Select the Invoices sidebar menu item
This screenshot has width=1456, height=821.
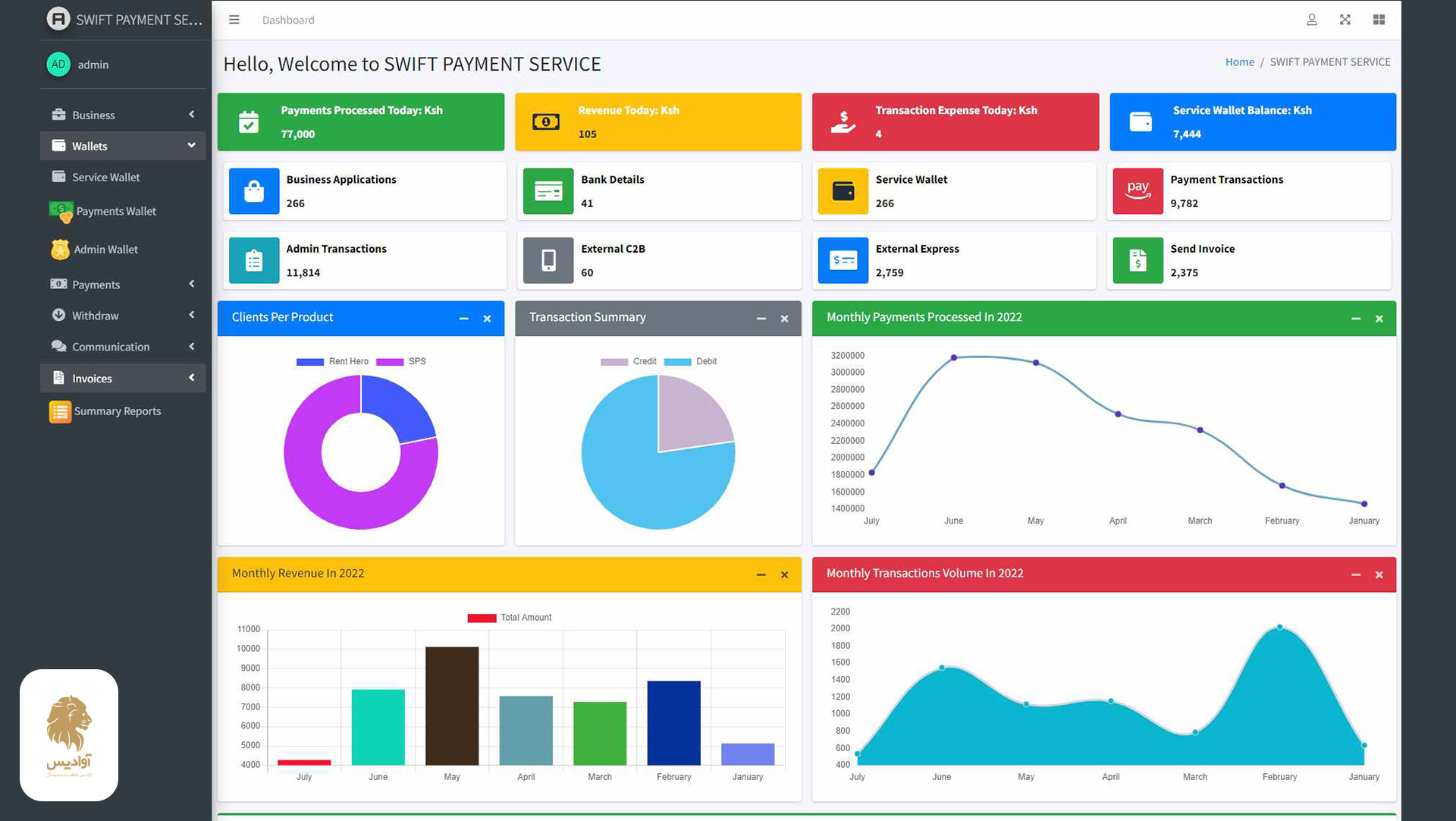[123, 378]
